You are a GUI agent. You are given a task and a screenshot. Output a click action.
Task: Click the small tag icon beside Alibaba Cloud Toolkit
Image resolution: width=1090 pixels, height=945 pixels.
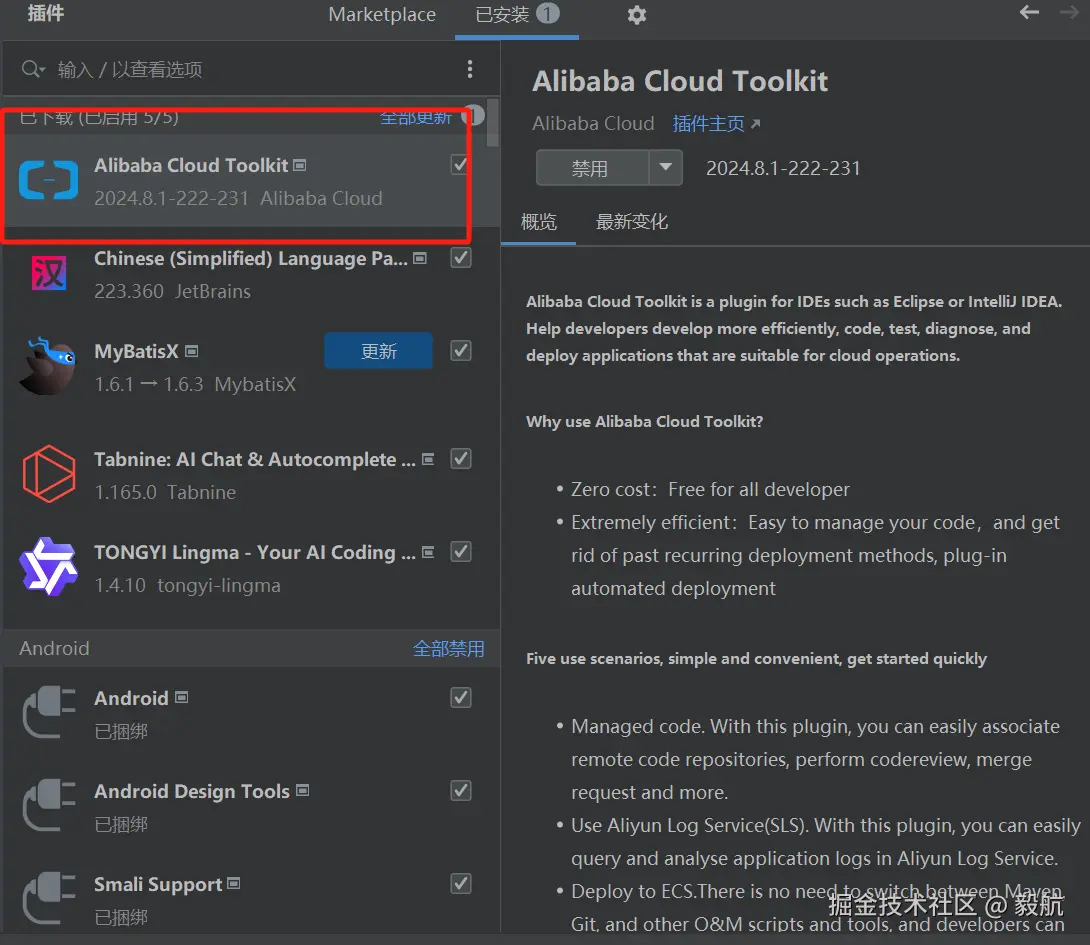click(x=300, y=165)
